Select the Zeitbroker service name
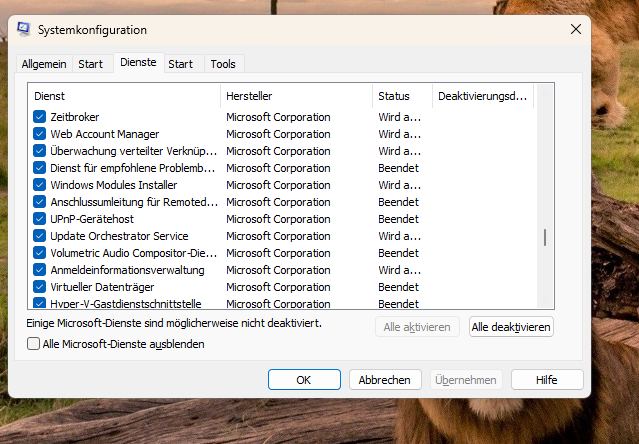The image size is (639, 444). (x=75, y=117)
